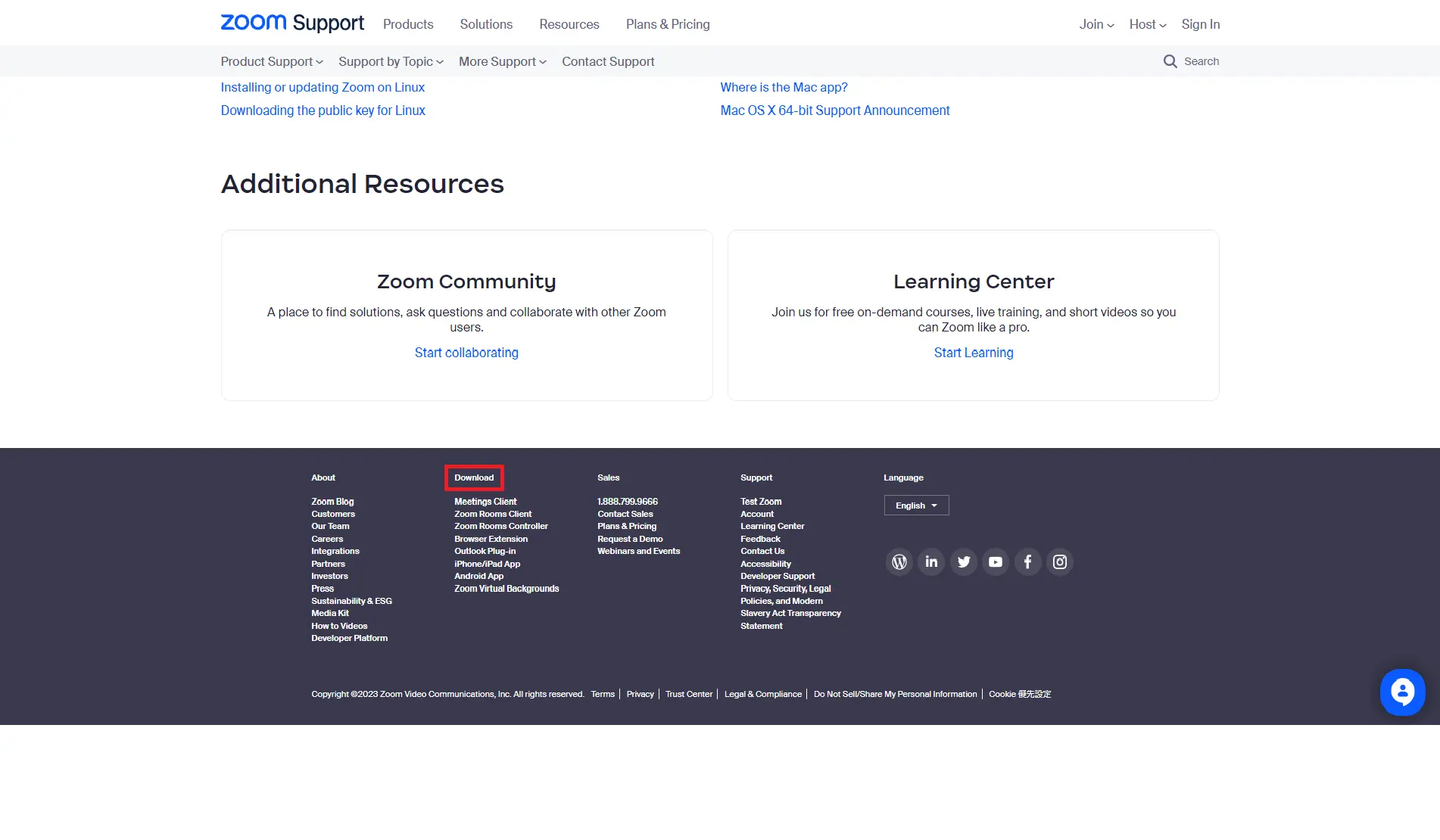This screenshot has width=1440, height=840.
Task: Open Feedback footer link
Action: tap(760, 539)
